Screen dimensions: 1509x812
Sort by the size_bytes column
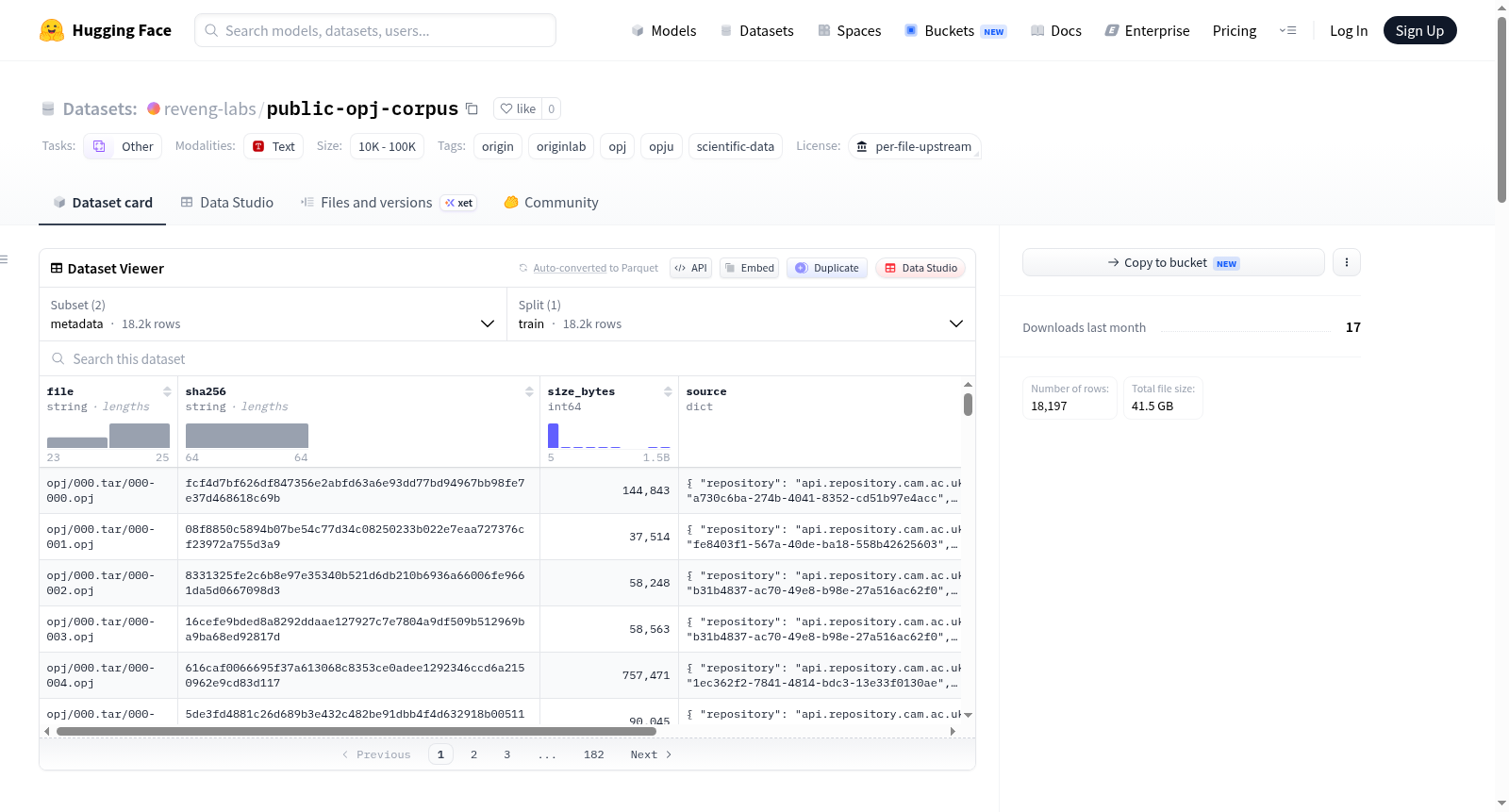coord(668,391)
